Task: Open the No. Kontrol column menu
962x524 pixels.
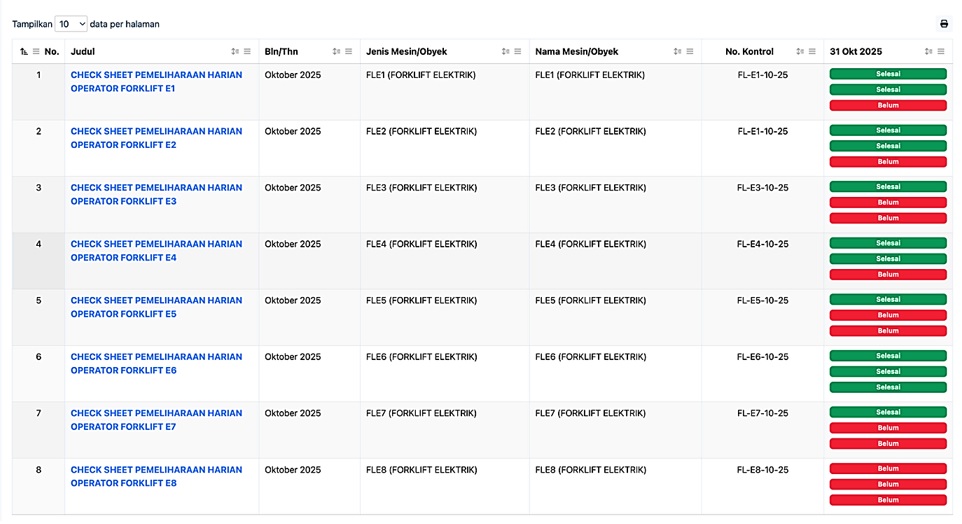Action: pyautogui.click(x=812, y=52)
